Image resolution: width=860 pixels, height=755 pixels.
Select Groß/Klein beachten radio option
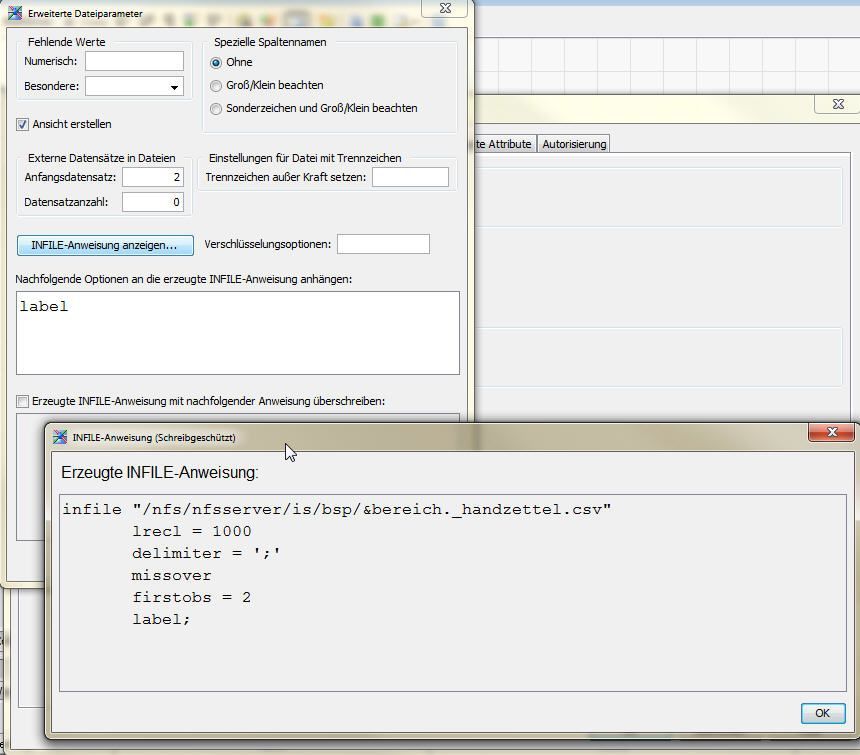216,86
